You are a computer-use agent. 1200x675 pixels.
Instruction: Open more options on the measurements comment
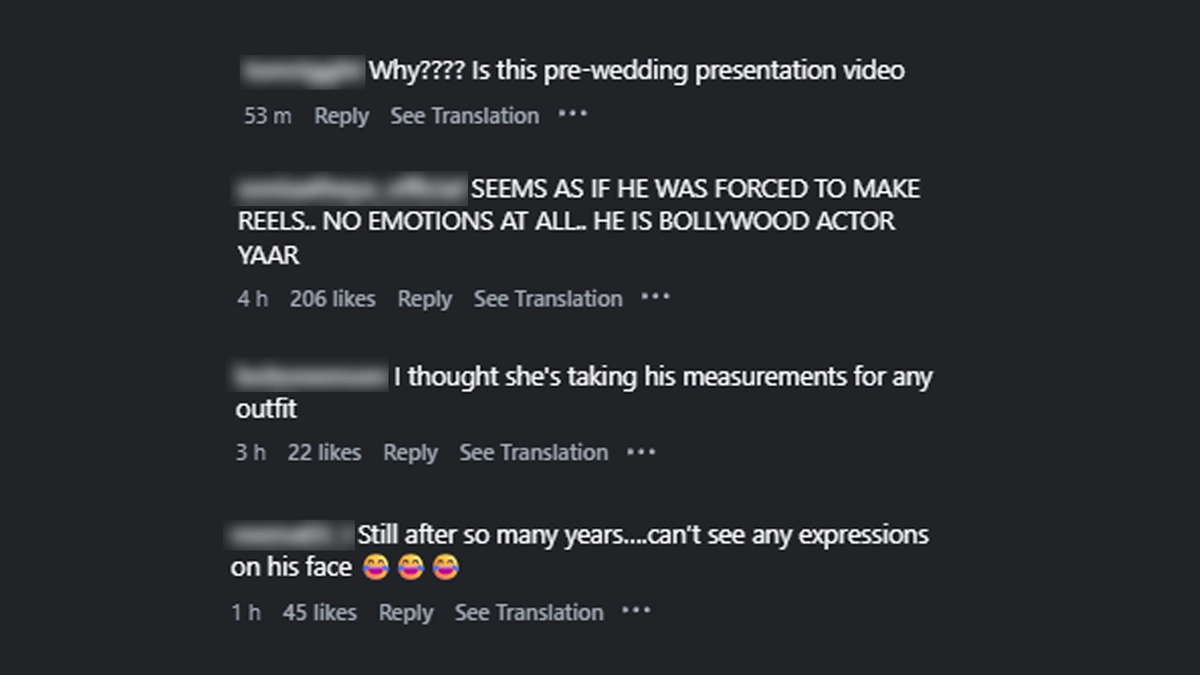click(x=641, y=451)
